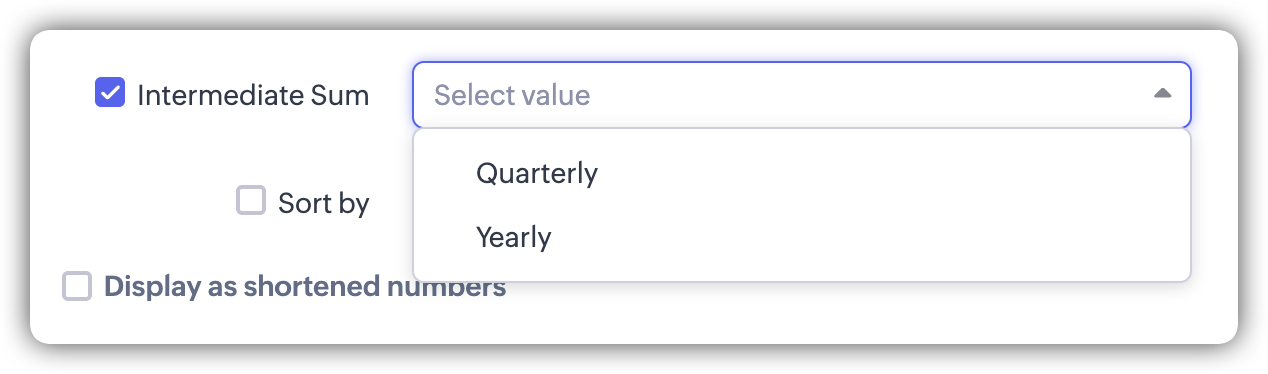Click the Intermediate Sum label text

pyautogui.click(x=253, y=95)
